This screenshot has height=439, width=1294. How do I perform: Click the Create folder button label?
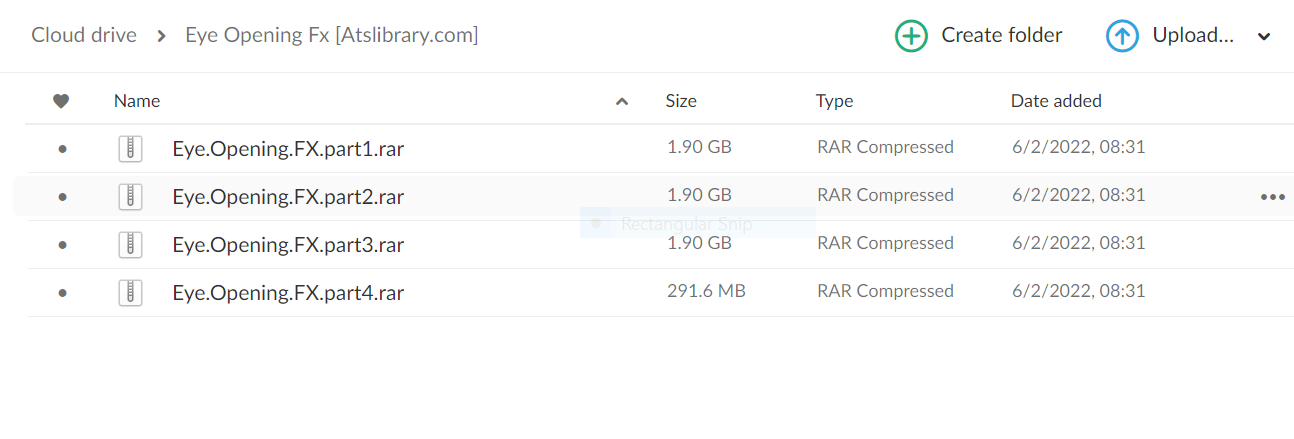pos(1002,35)
